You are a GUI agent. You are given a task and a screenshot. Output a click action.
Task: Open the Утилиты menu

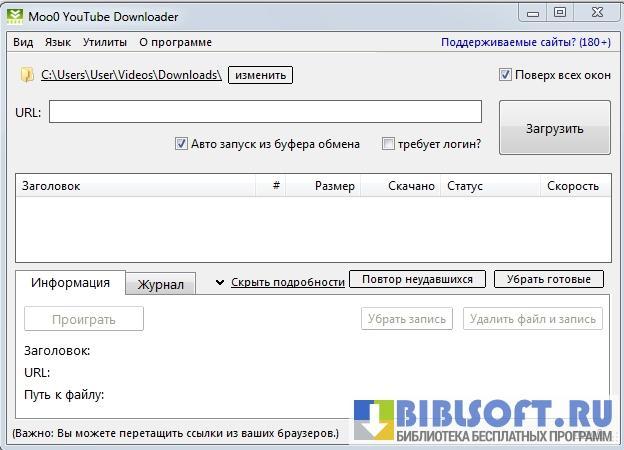coord(105,42)
